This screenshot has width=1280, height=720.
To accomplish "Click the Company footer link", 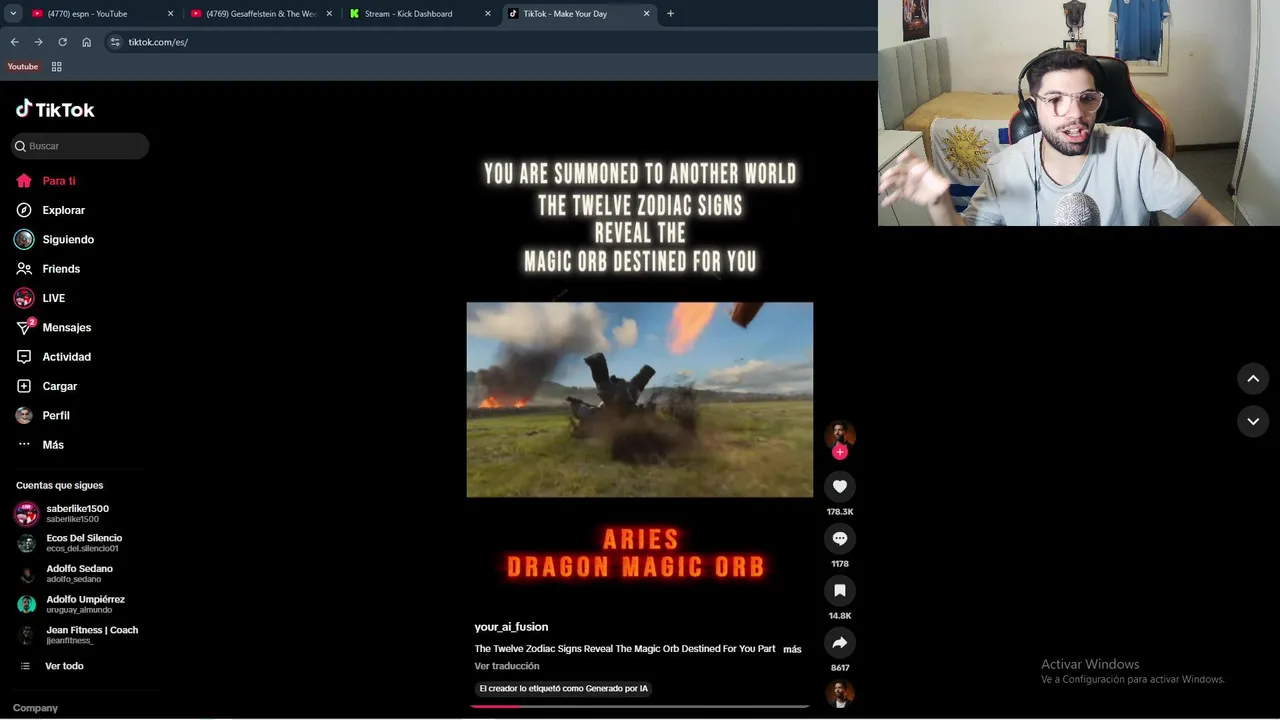I will (35, 708).
